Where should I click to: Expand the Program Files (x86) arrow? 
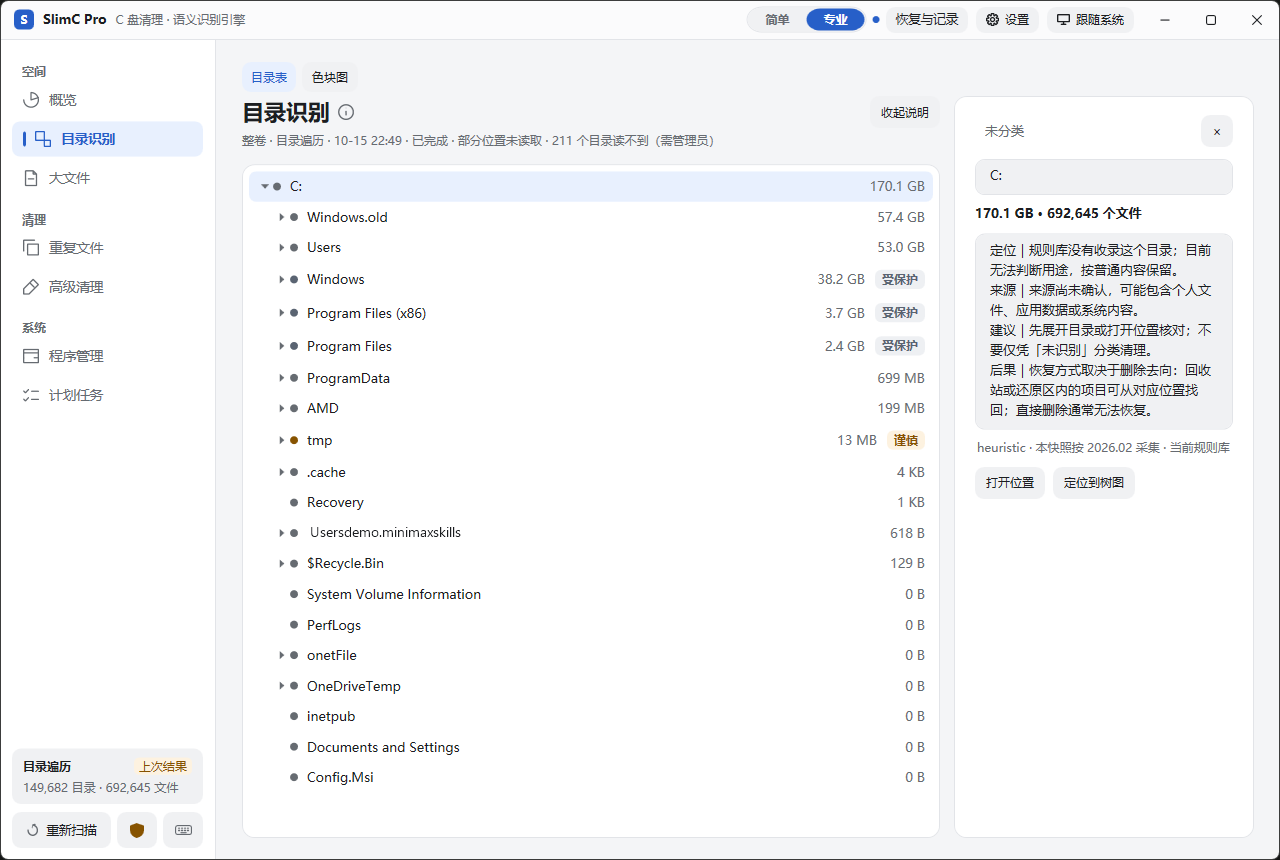[x=282, y=313]
